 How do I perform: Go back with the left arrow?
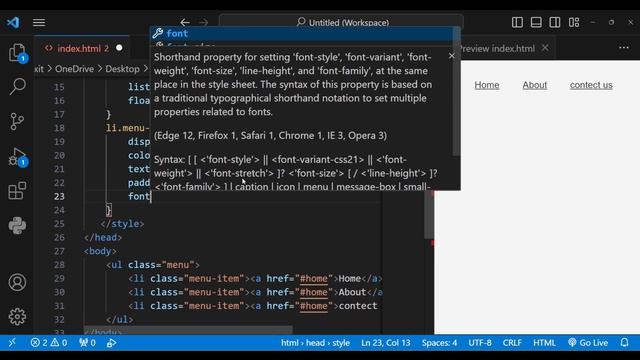(x=185, y=22)
